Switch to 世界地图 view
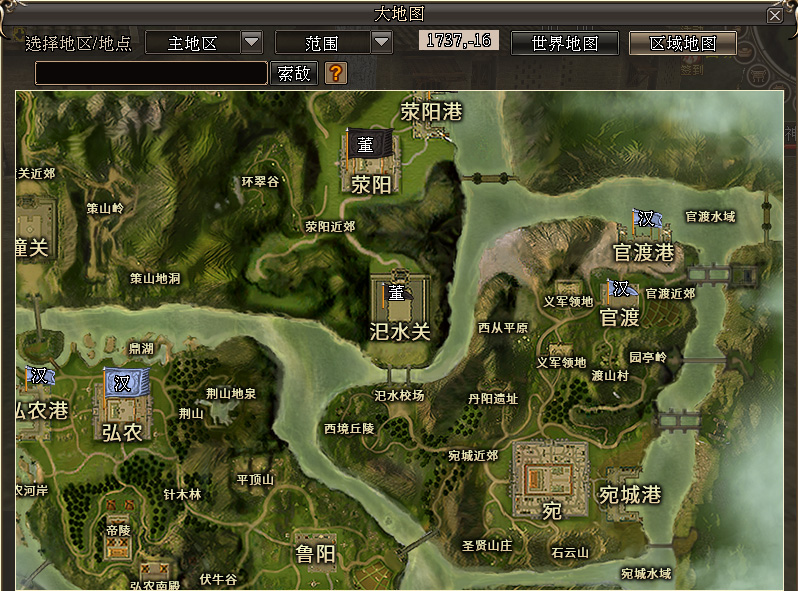The image size is (798, 591). coord(564,44)
